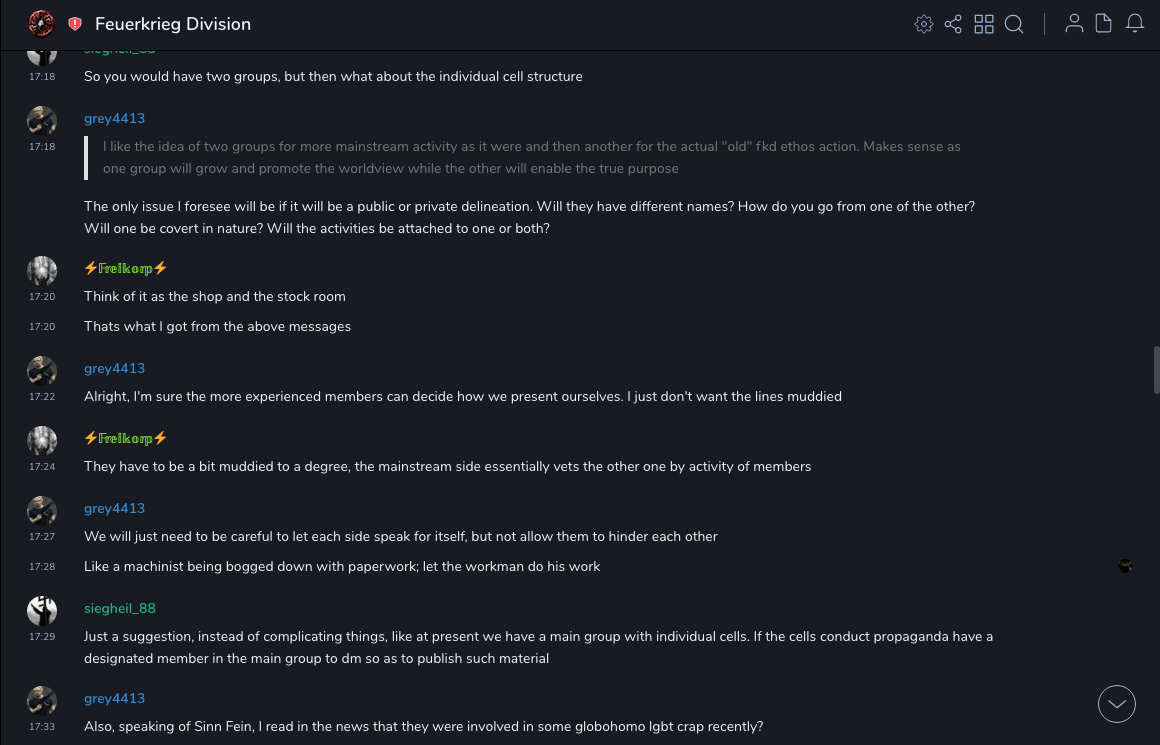This screenshot has height=745, width=1160.
Task: Click the grey quoted reply block at 17:18
Action: pyautogui.click(x=530, y=158)
